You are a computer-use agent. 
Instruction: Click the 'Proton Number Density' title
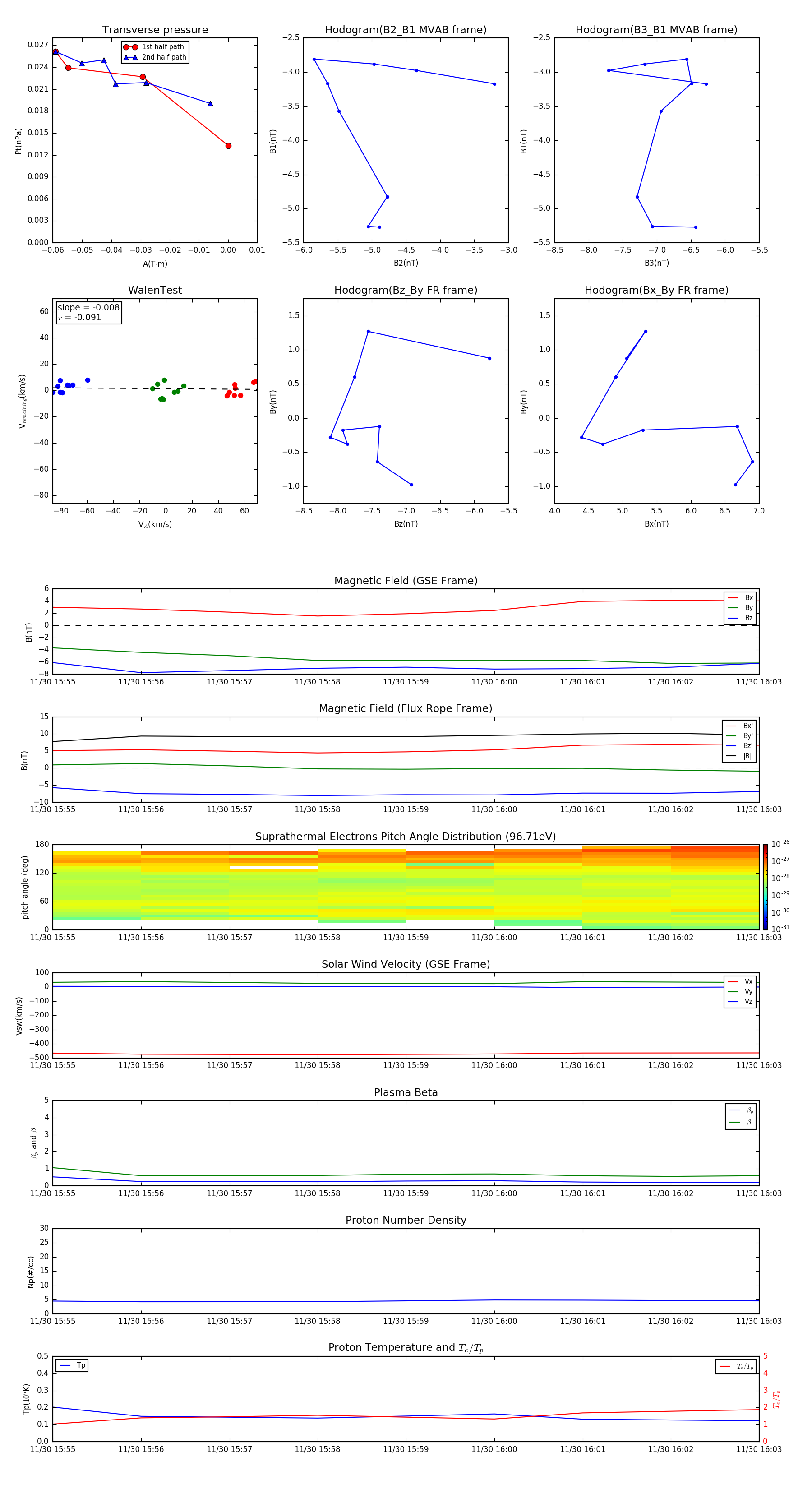tap(406, 1220)
